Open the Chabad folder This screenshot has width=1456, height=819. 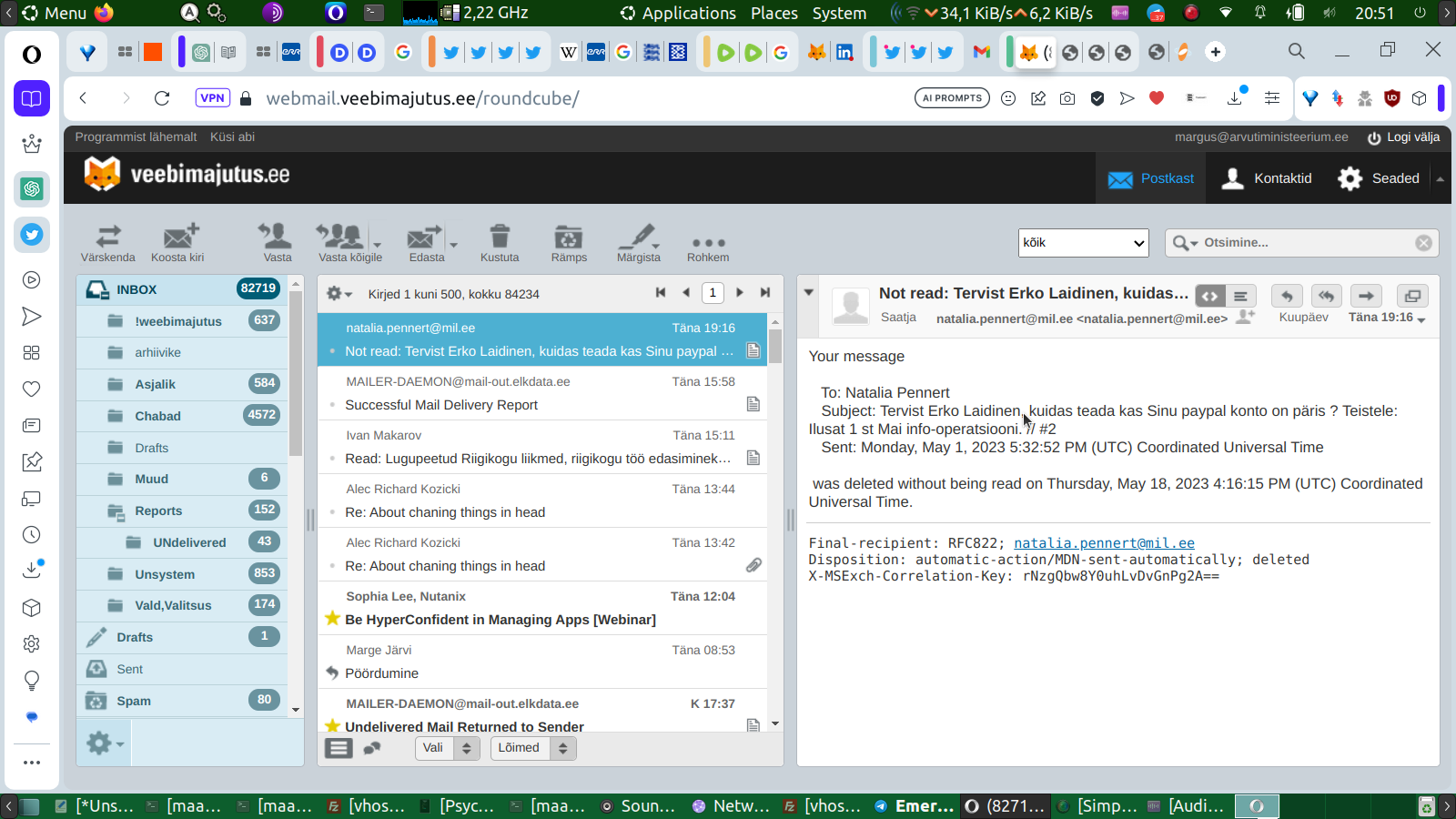(182, 415)
